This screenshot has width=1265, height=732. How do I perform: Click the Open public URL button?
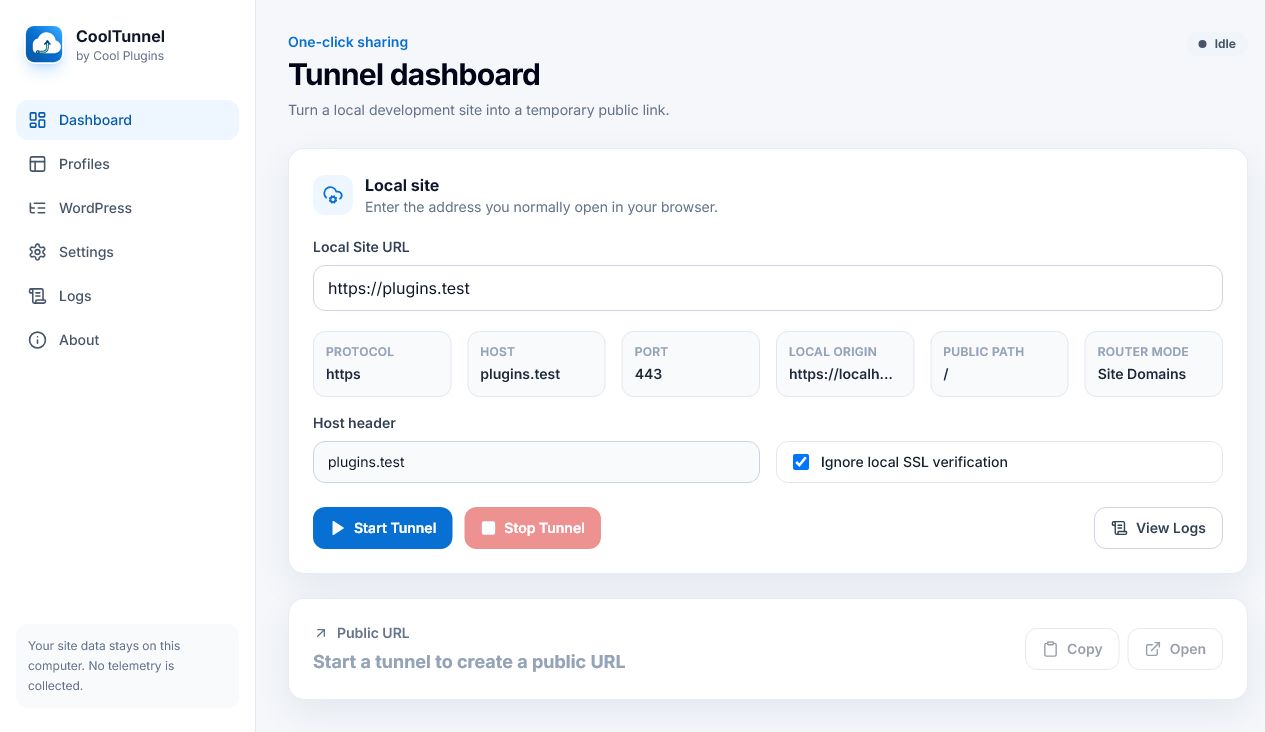tap(1175, 649)
